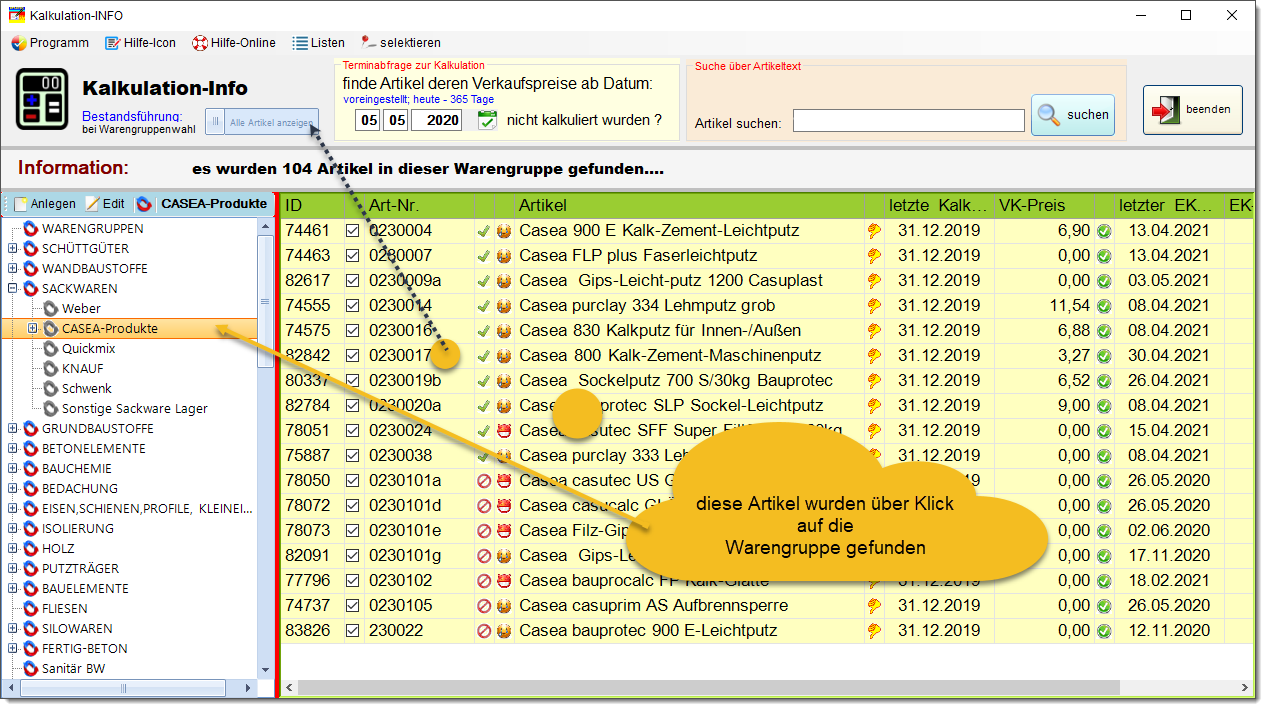Click the thumbs-down icon in the Casea 830 Kalkputz row
The image size is (1266, 709).
(x=874, y=331)
